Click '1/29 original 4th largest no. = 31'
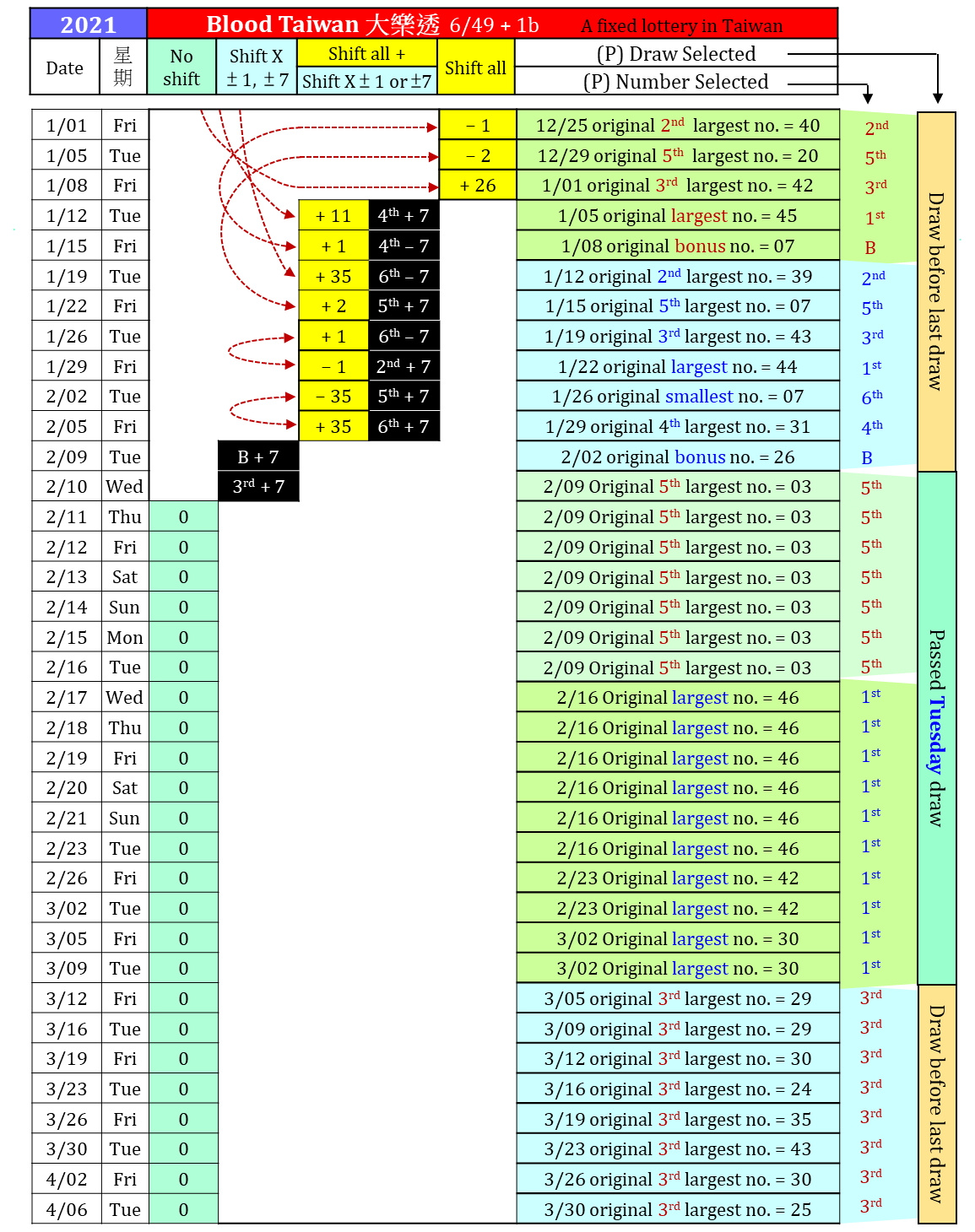Viewport: 975px width, 1232px height. (678, 426)
